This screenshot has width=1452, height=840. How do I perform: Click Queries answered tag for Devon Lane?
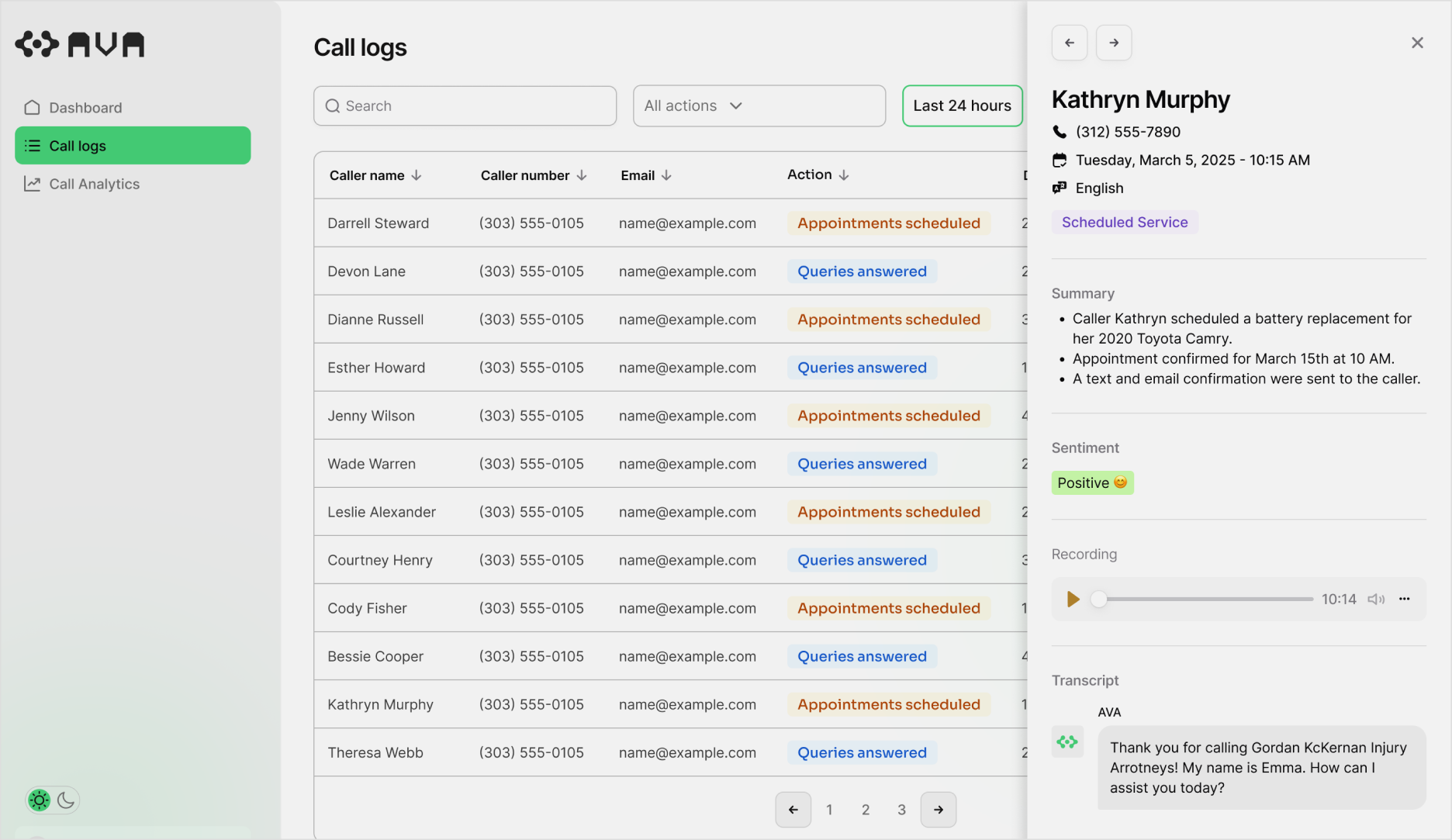pyautogui.click(x=862, y=271)
